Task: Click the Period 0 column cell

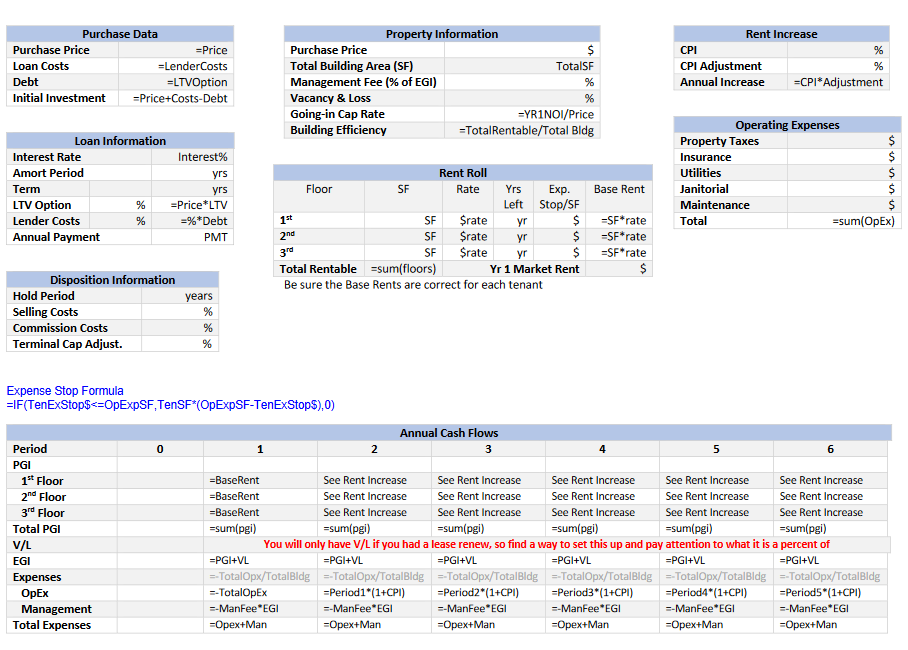Action: point(160,448)
